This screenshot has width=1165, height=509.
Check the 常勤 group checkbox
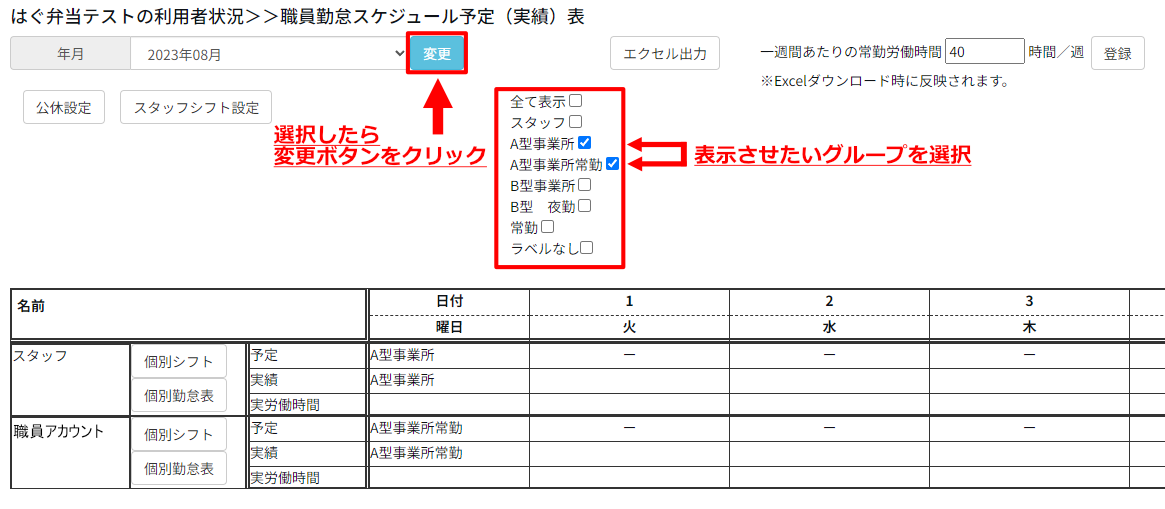[x=547, y=227]
